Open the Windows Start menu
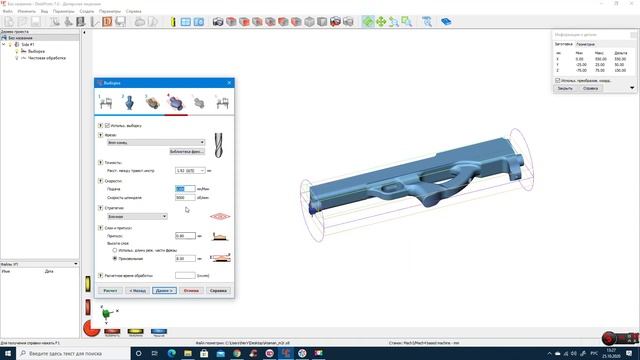 pyautogui.click(x=8, y=353)
